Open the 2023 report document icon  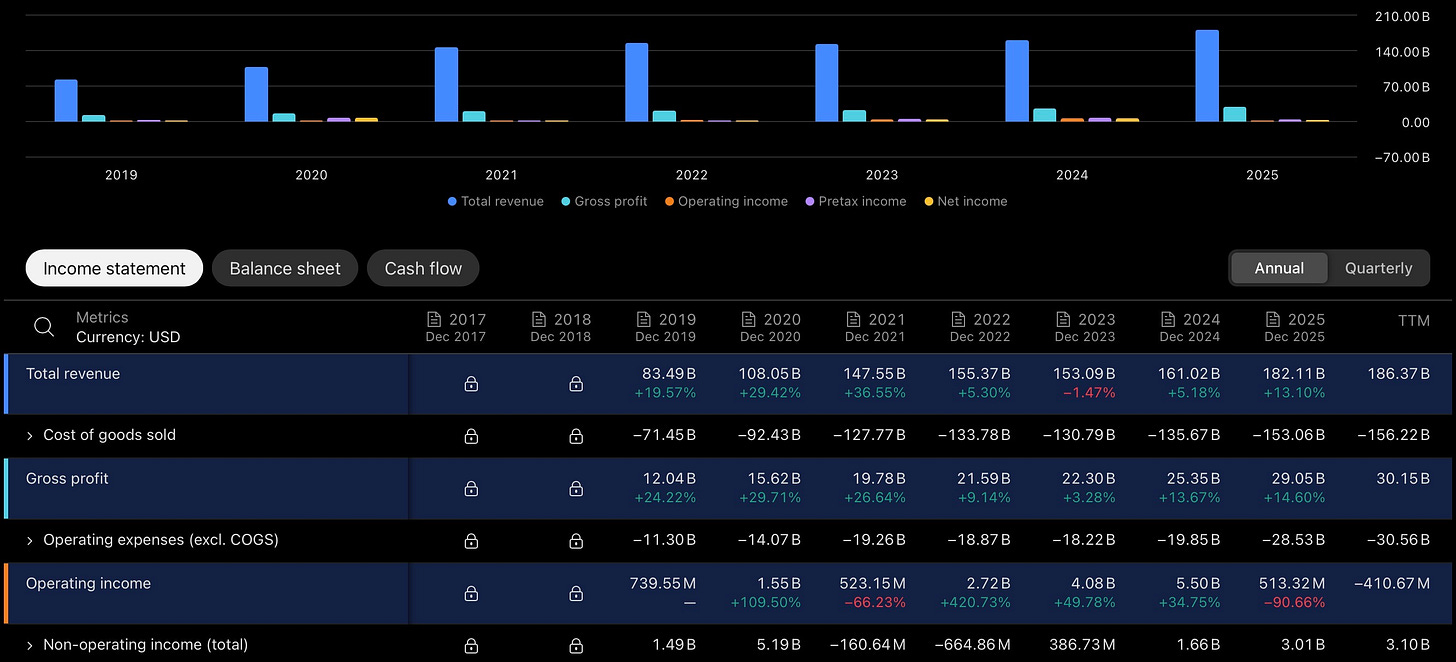point(1063,319)
